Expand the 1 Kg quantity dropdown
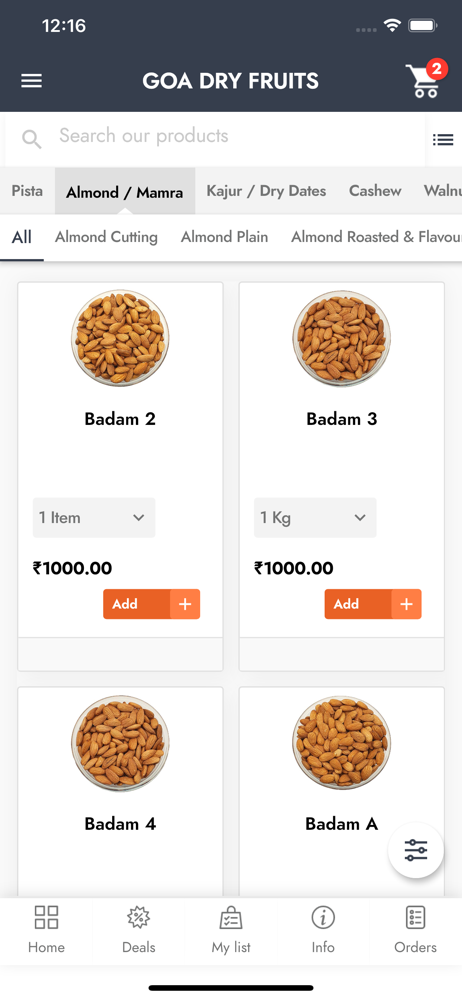This screenshot has width=462, height=1000. 315,517
